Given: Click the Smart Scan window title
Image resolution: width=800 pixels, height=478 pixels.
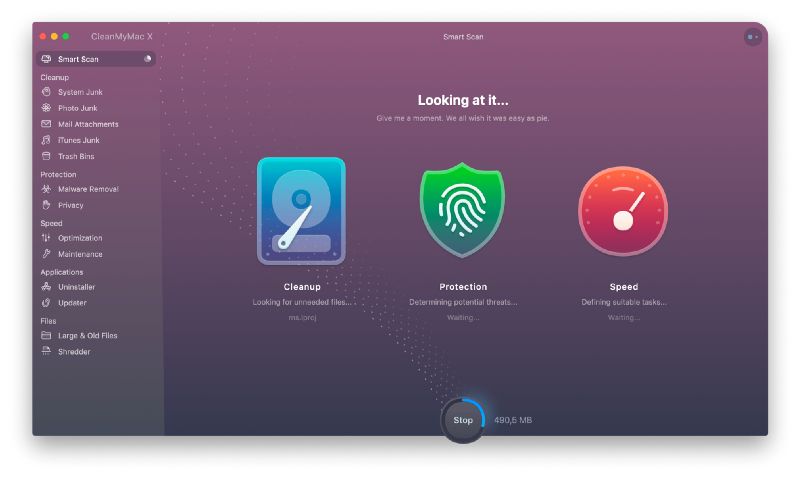Looking at the screenshot, I should coord(463,37).
